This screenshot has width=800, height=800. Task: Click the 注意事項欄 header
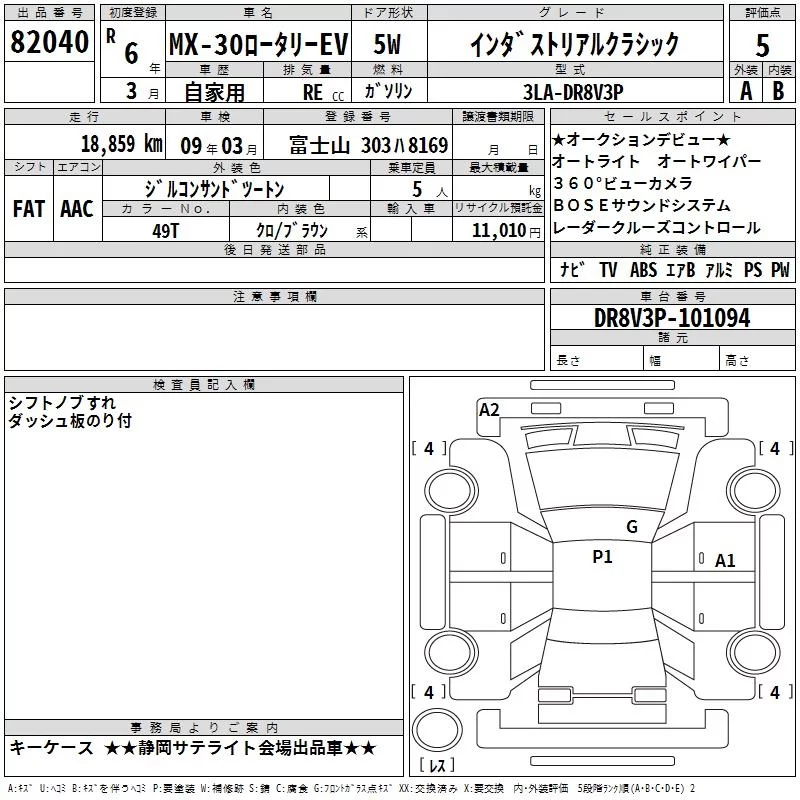click(274, 296)
